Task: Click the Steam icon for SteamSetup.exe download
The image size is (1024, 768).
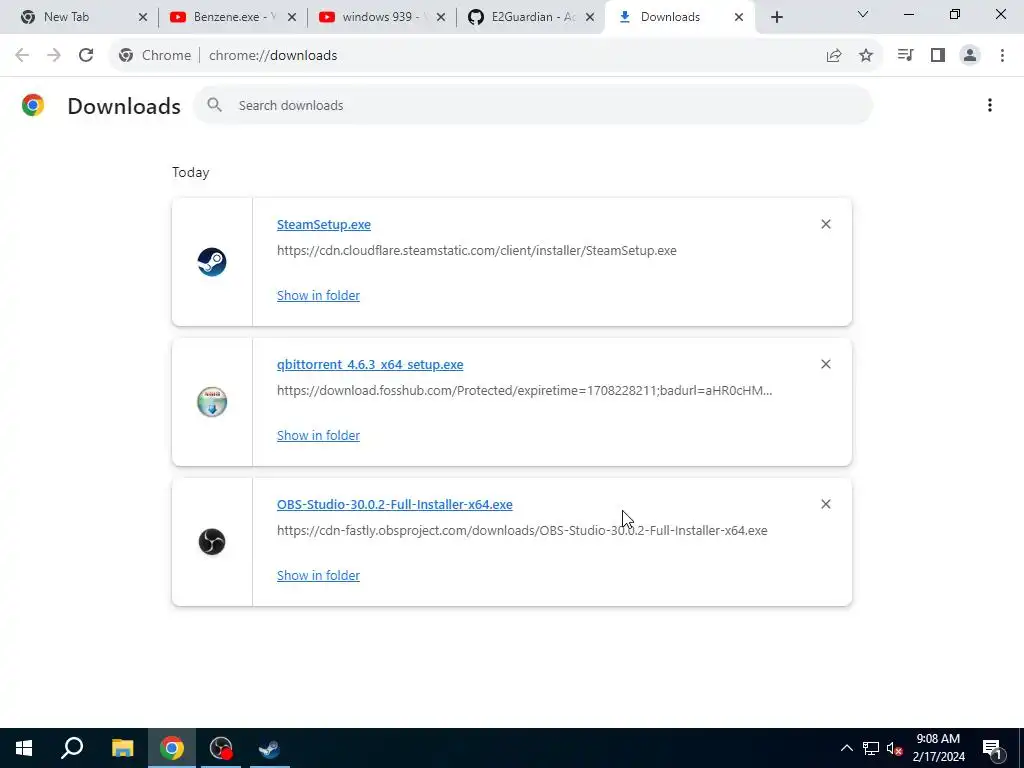Action: 212,262
